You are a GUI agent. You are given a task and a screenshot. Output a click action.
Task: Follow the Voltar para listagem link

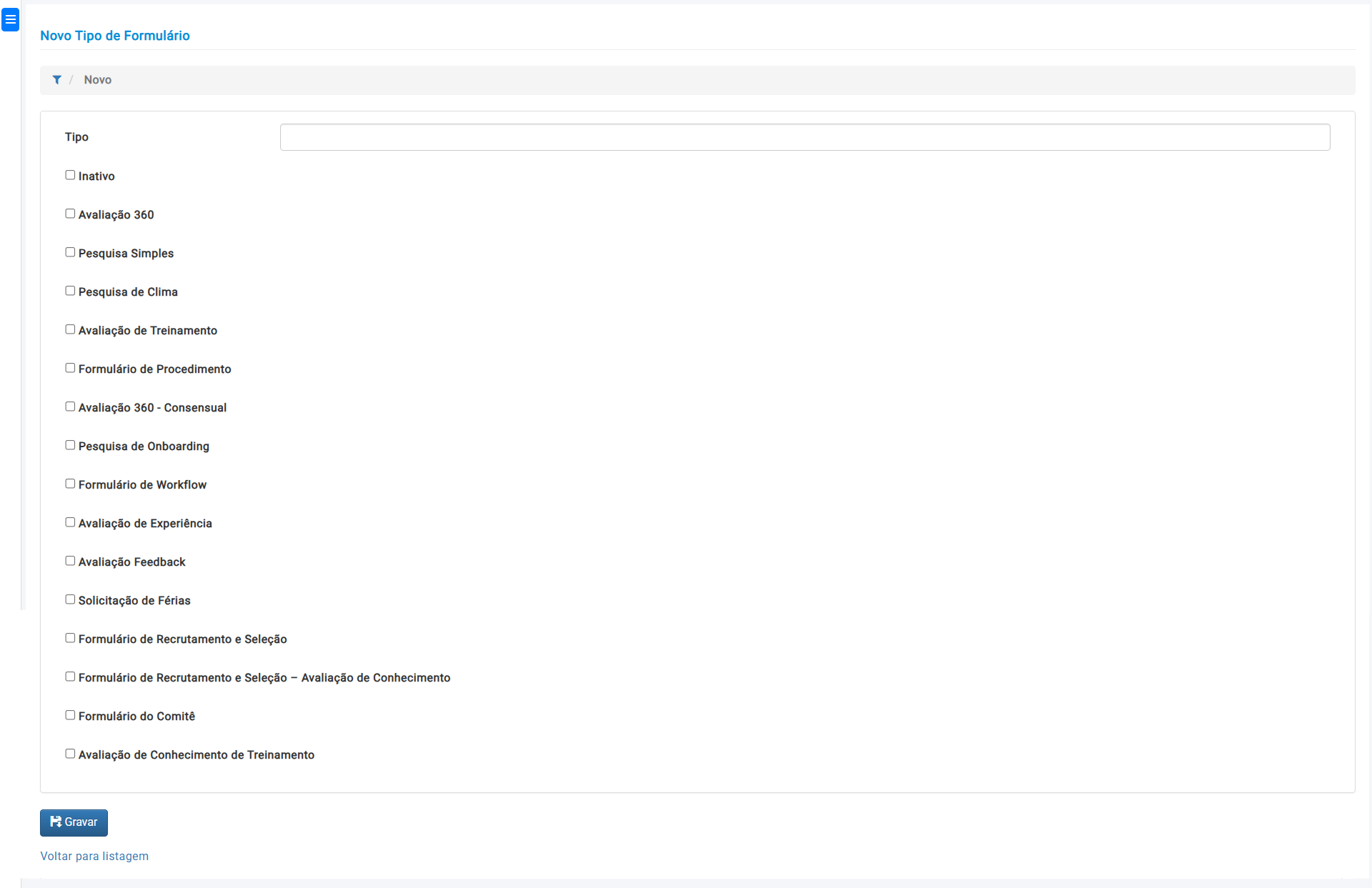pos(94,856)
